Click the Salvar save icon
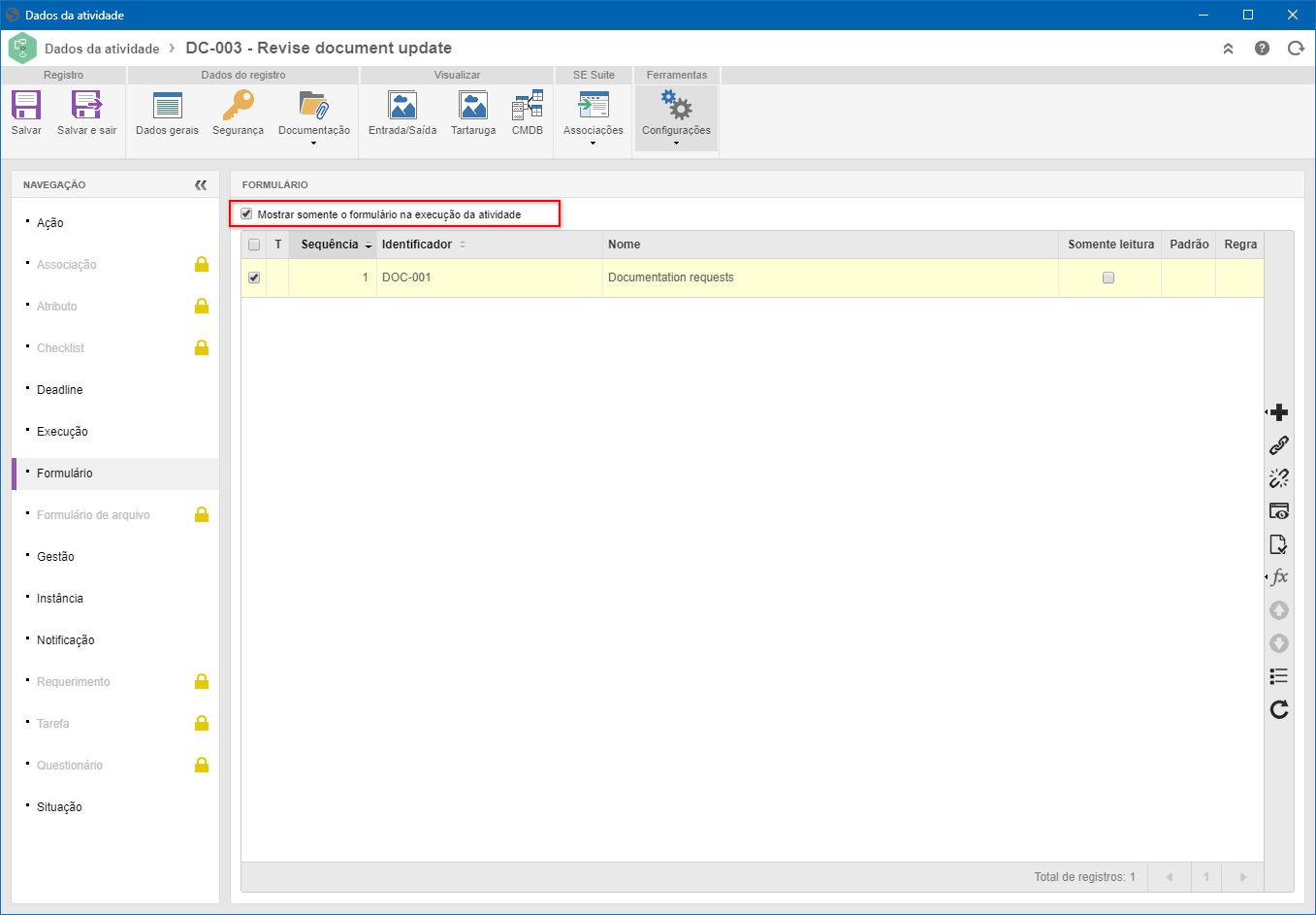The image size is (1316, 915). tap(26, 105)
